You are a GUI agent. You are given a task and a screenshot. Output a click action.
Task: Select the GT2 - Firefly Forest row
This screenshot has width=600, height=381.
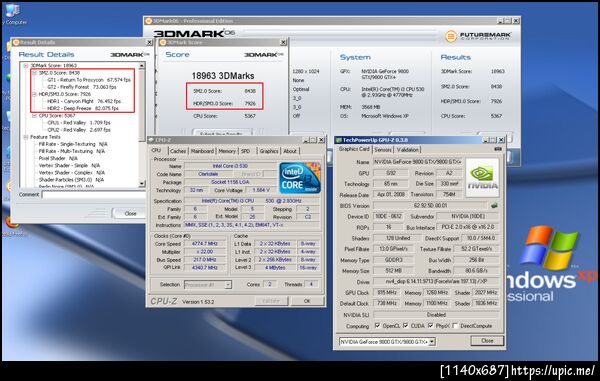(82, 87)
